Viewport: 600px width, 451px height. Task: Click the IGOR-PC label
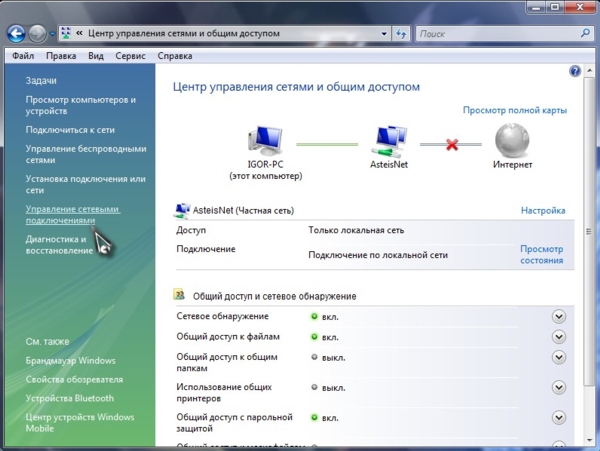[x=265, y=164]
